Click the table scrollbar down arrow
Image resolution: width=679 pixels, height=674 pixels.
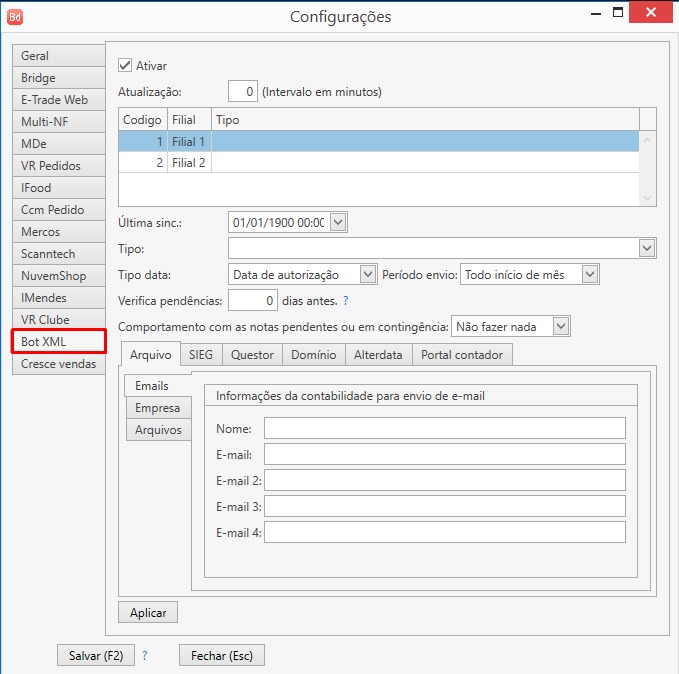point(648,198)
